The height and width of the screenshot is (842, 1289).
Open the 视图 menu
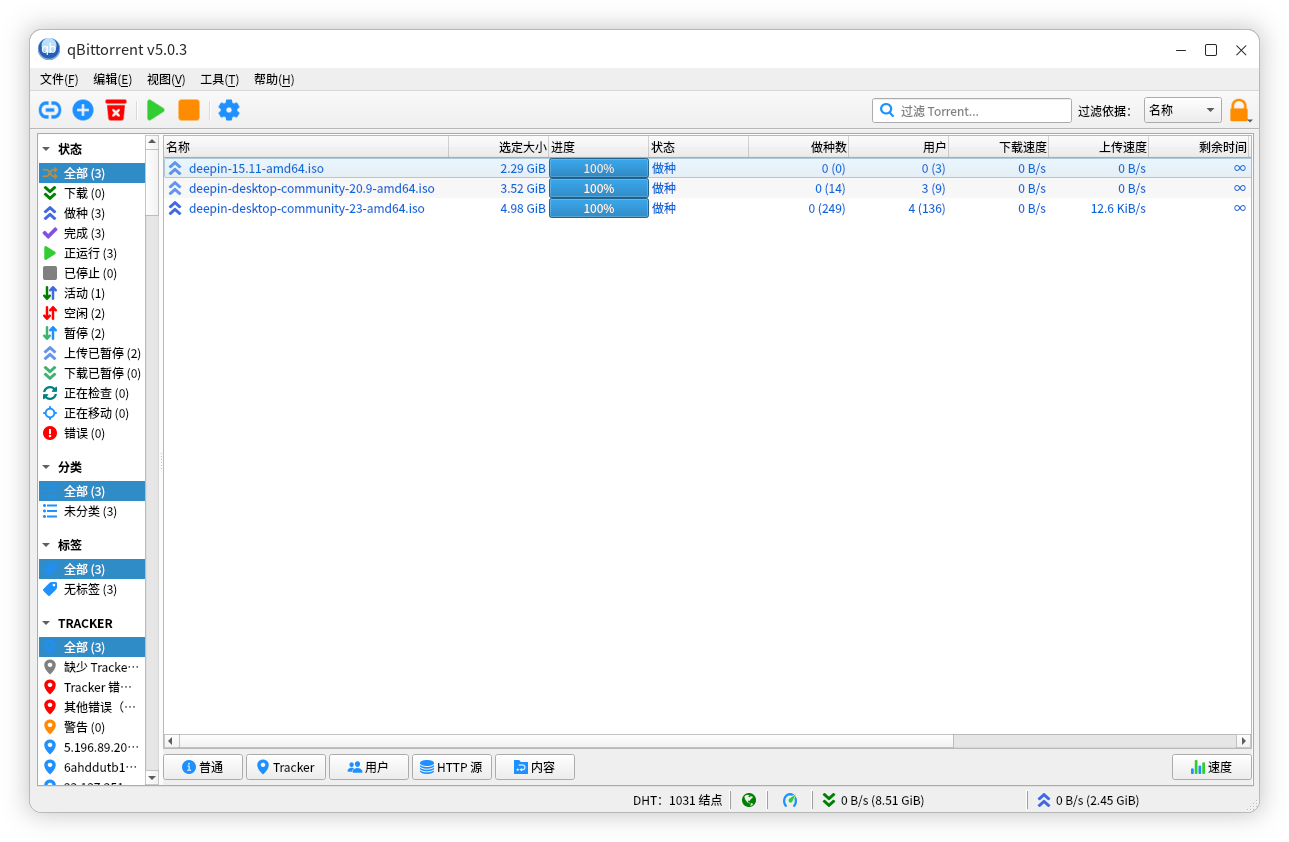166,80
